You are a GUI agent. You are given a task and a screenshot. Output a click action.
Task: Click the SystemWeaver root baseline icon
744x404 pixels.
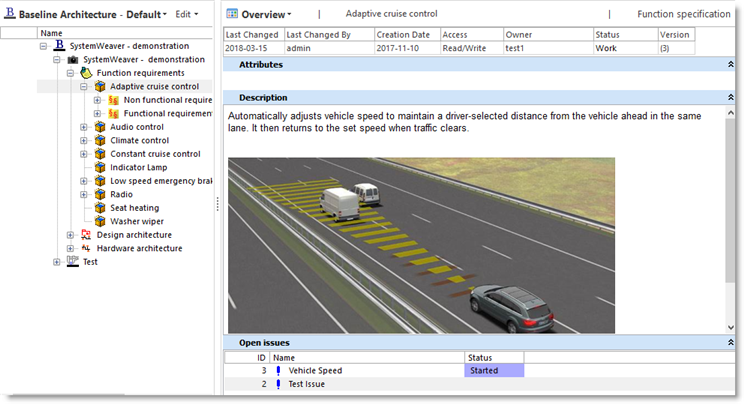(x=59, y=46)
